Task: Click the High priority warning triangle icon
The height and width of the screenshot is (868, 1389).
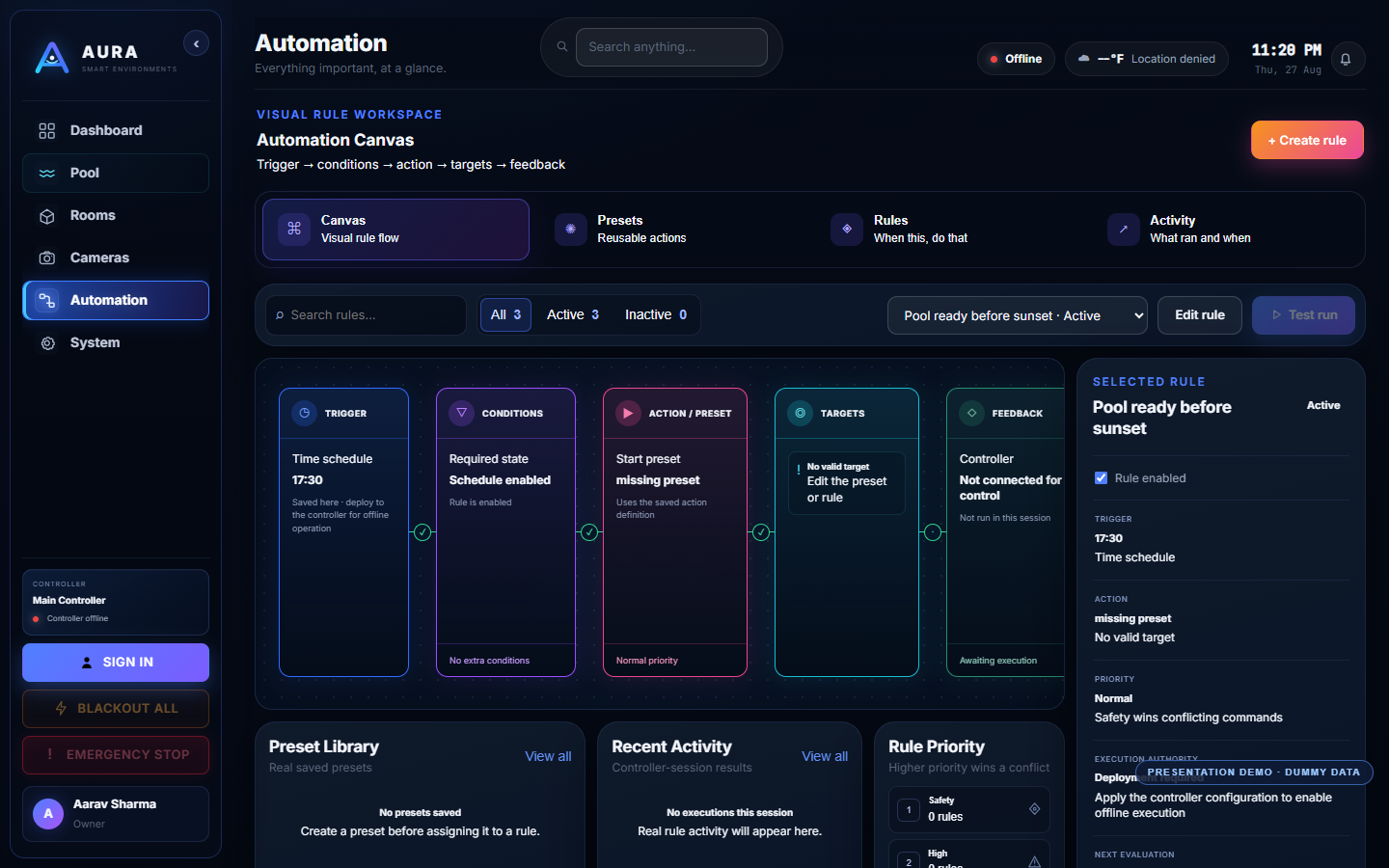Action: tap(1034, 861)
